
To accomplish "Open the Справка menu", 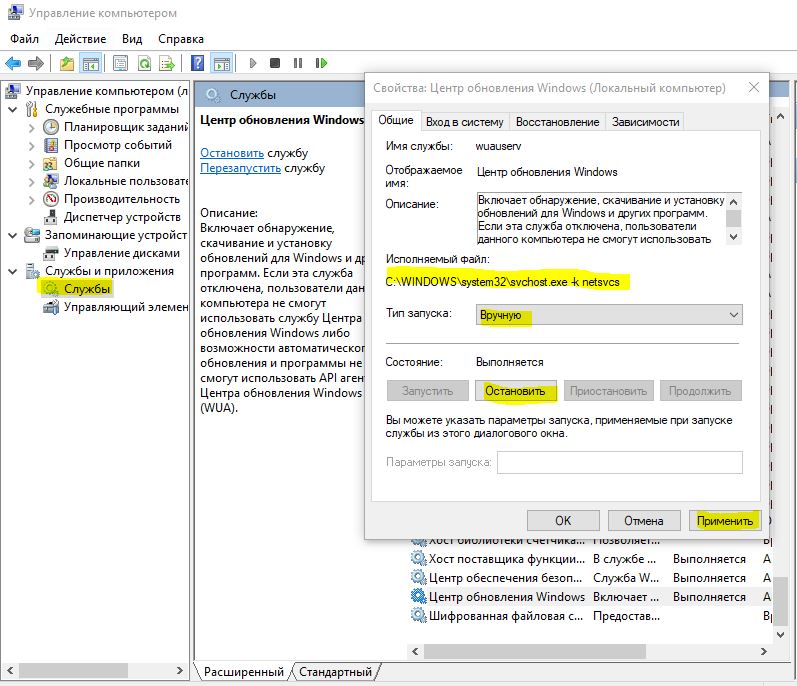I will click(181, 39).
